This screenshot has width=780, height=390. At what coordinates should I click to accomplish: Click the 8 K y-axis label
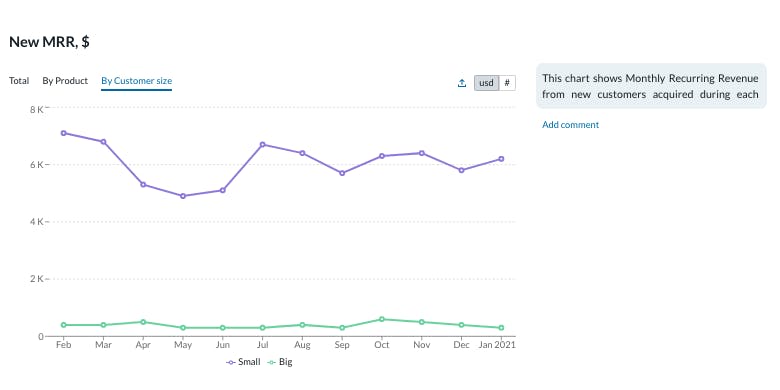point(37,109)
